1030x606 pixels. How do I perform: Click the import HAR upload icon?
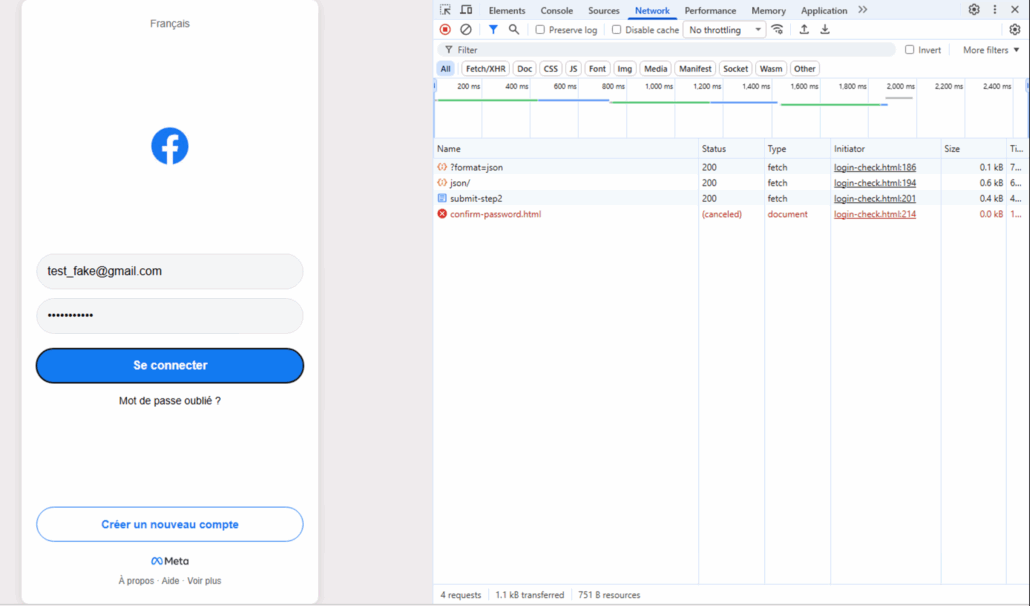(x=804, y=30)
